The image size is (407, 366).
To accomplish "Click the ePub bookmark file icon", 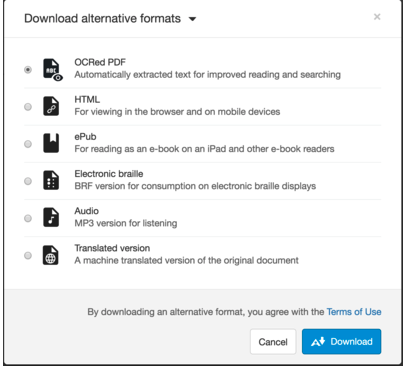I will click(x=51, y=143).
